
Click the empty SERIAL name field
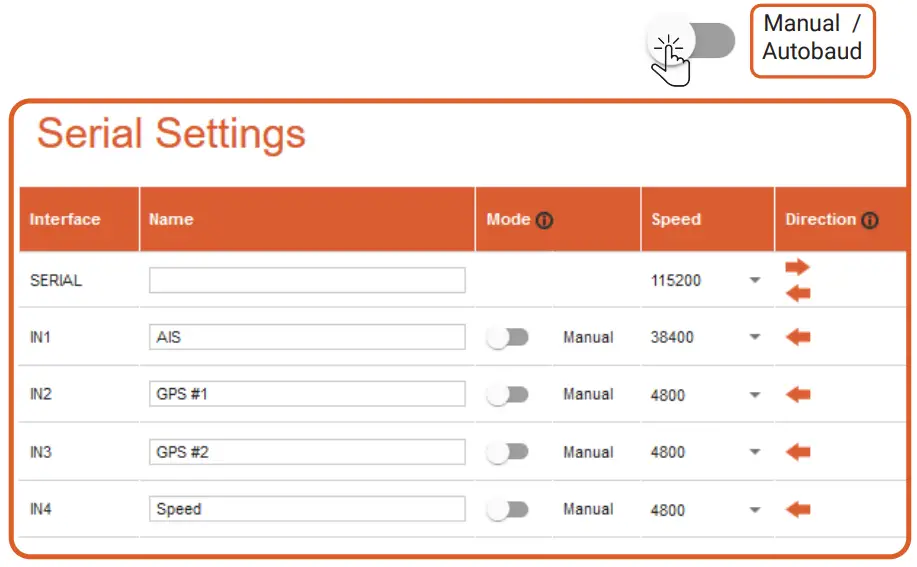point(307,280)
